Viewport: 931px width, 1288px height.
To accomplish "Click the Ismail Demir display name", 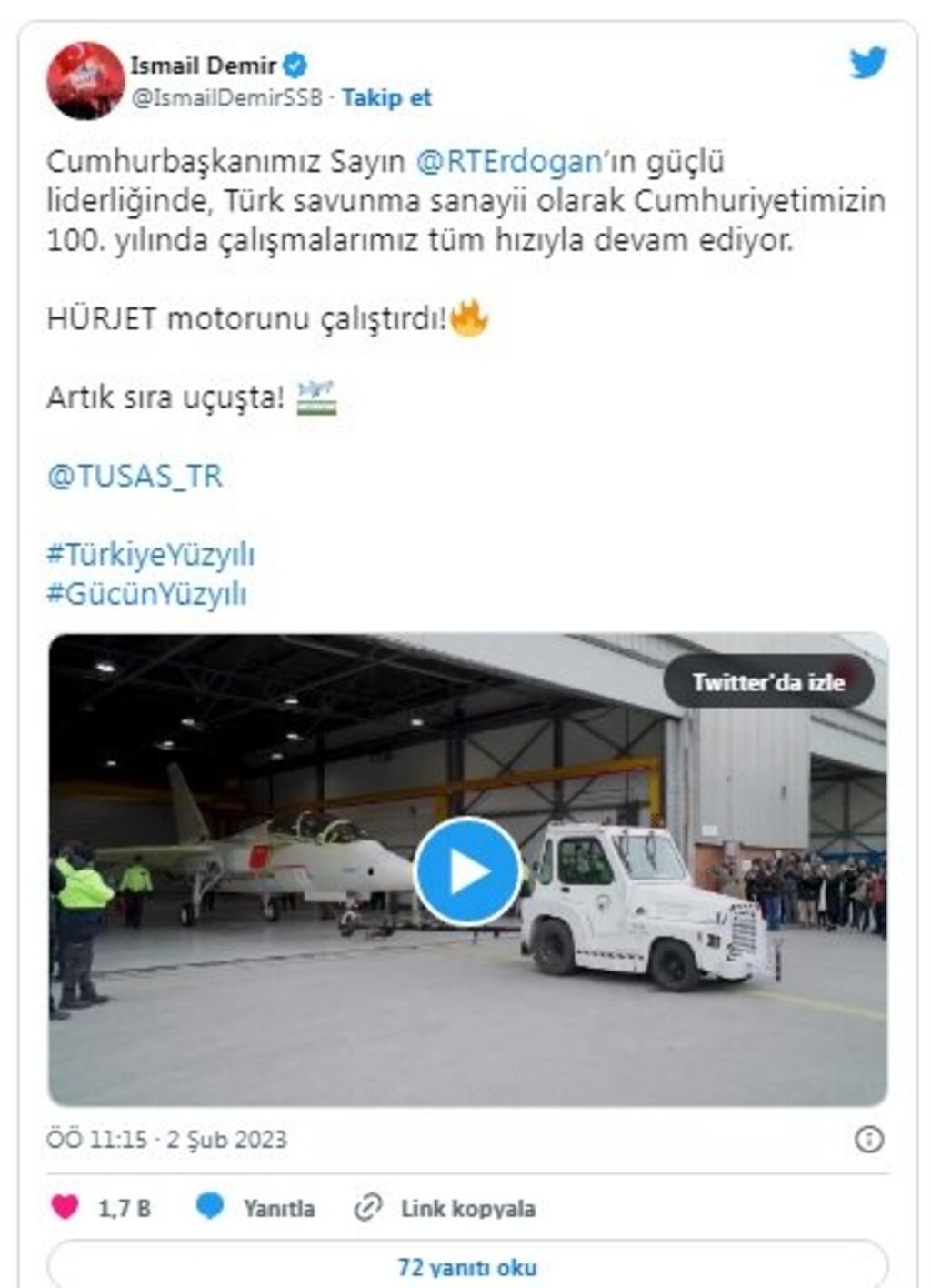I will click(x=203, y=65).
